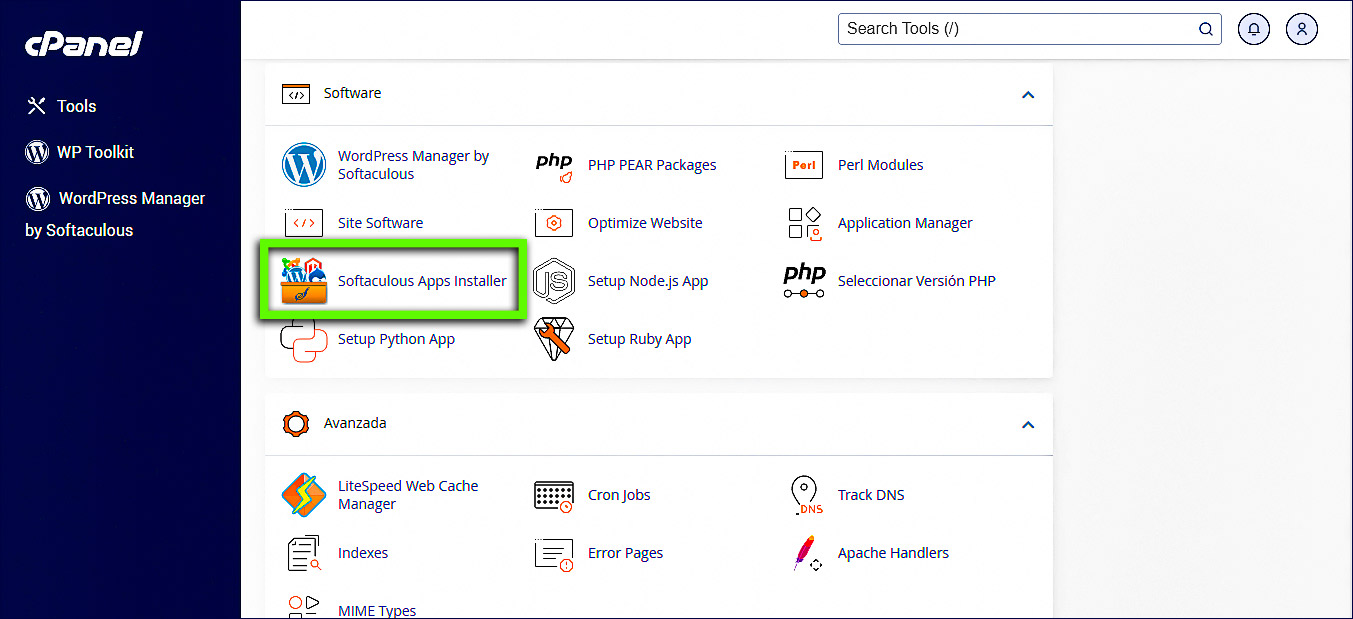Select Setup Ruby App
Viewport: 1353px width, 619px height.
pyautogui.click(x=640, y=338)
